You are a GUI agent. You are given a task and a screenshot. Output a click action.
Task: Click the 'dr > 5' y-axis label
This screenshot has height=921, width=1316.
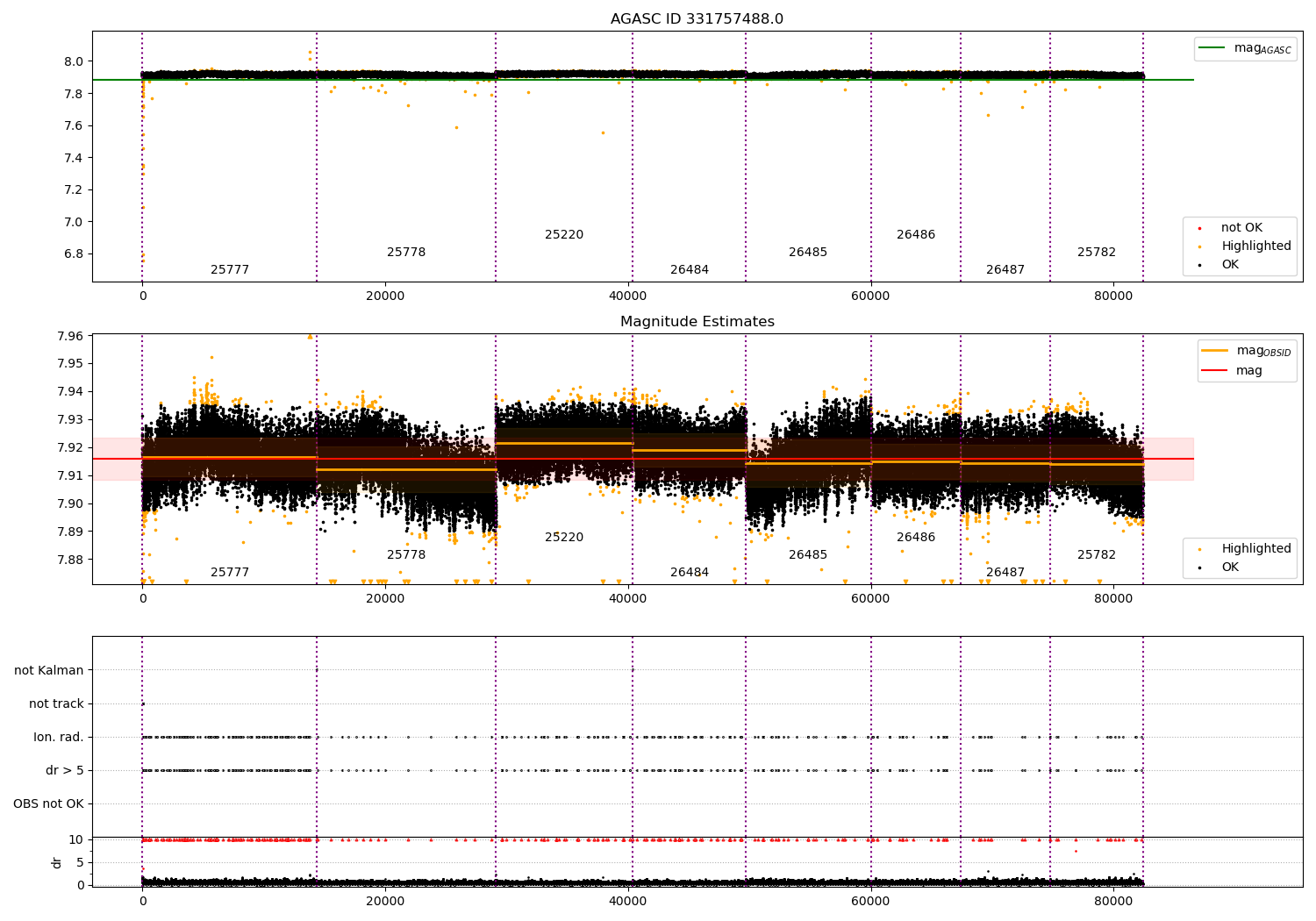point(65,771)
